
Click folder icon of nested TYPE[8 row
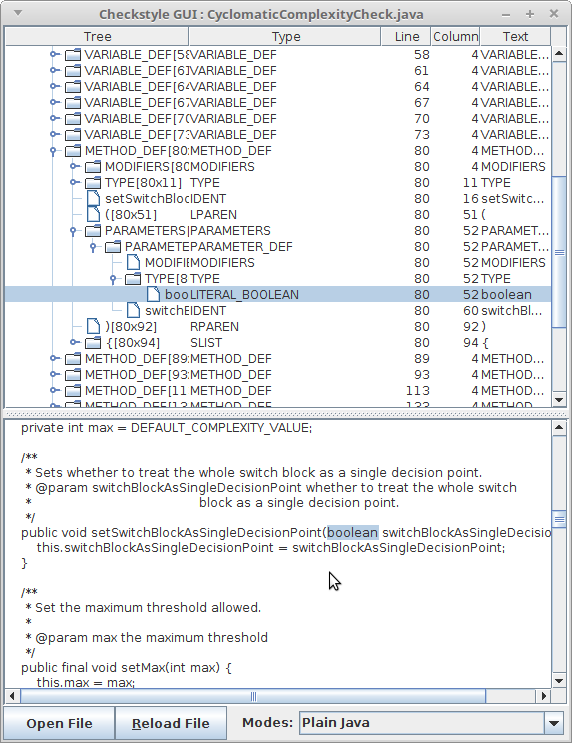133,279
